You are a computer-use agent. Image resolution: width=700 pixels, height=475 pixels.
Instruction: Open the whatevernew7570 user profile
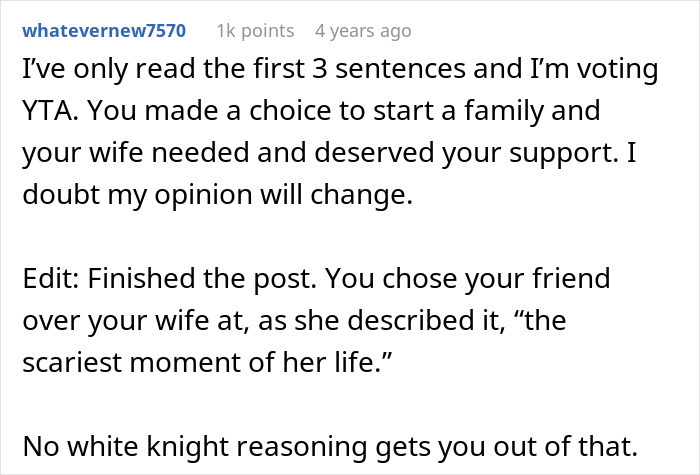[104, 31]
